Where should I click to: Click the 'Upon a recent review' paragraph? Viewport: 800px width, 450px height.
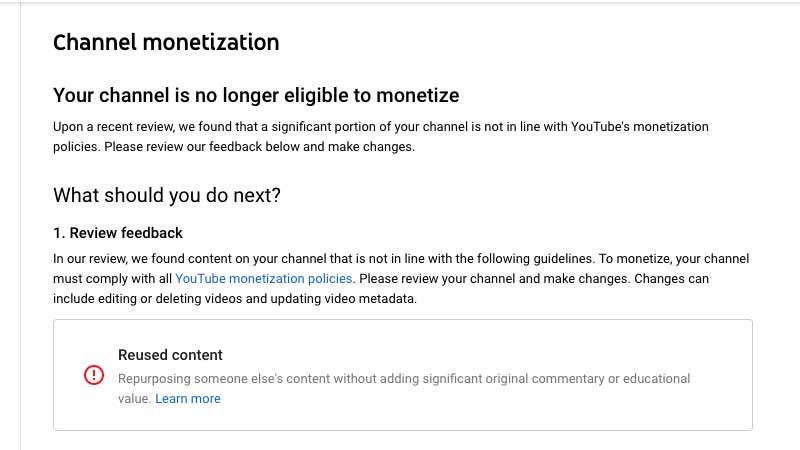click(381, 136)
